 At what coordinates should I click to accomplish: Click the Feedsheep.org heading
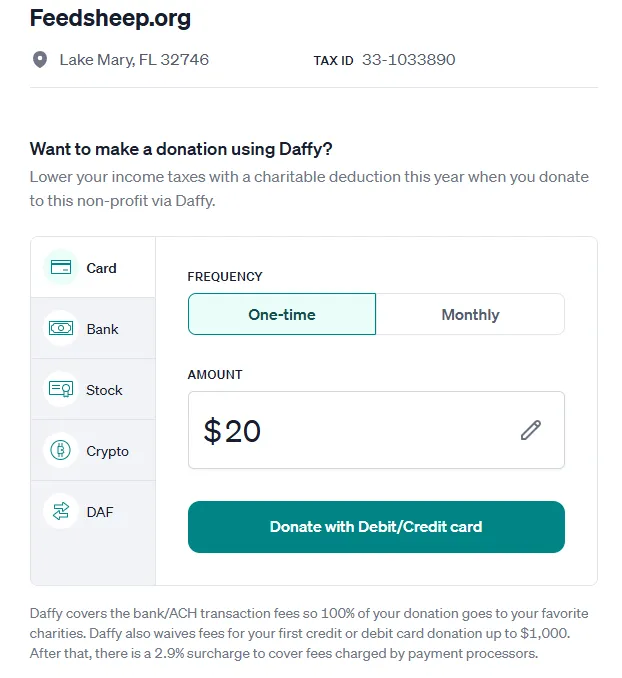(x=110, y=18)
